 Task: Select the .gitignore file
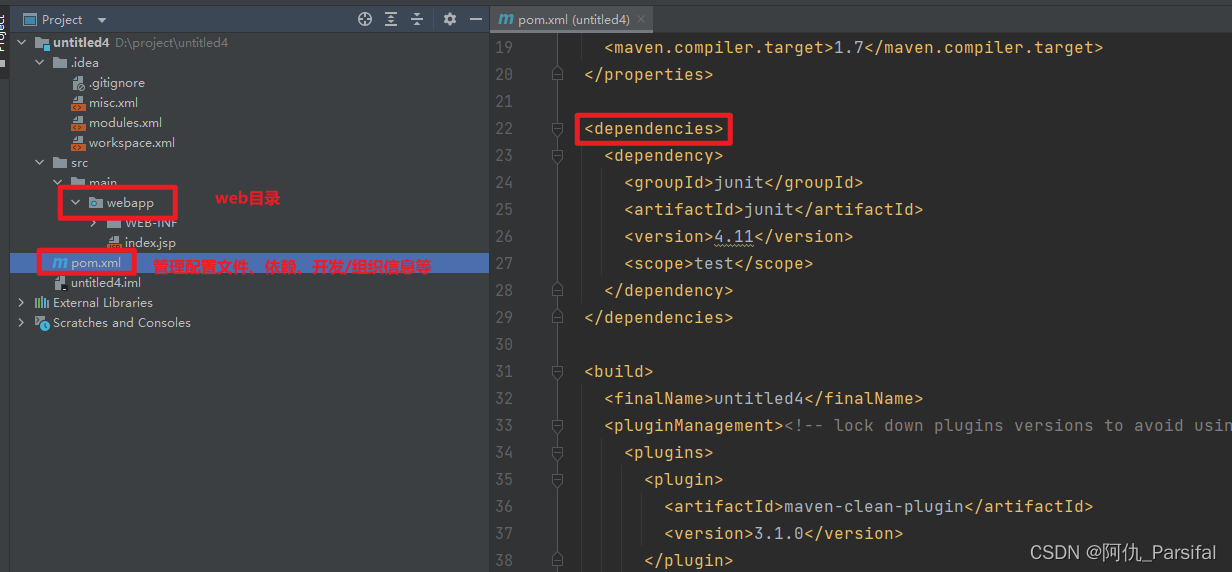coord(116,83)
